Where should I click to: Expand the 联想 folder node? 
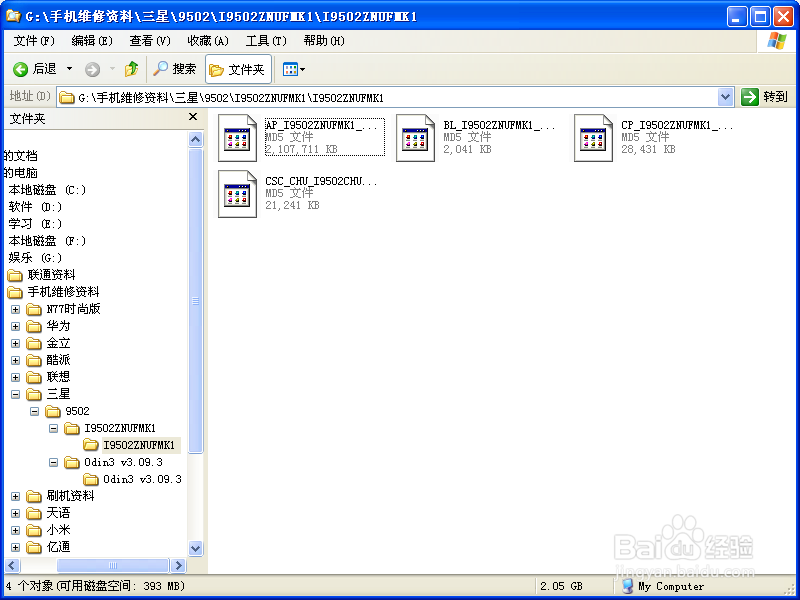click(15, 377)
